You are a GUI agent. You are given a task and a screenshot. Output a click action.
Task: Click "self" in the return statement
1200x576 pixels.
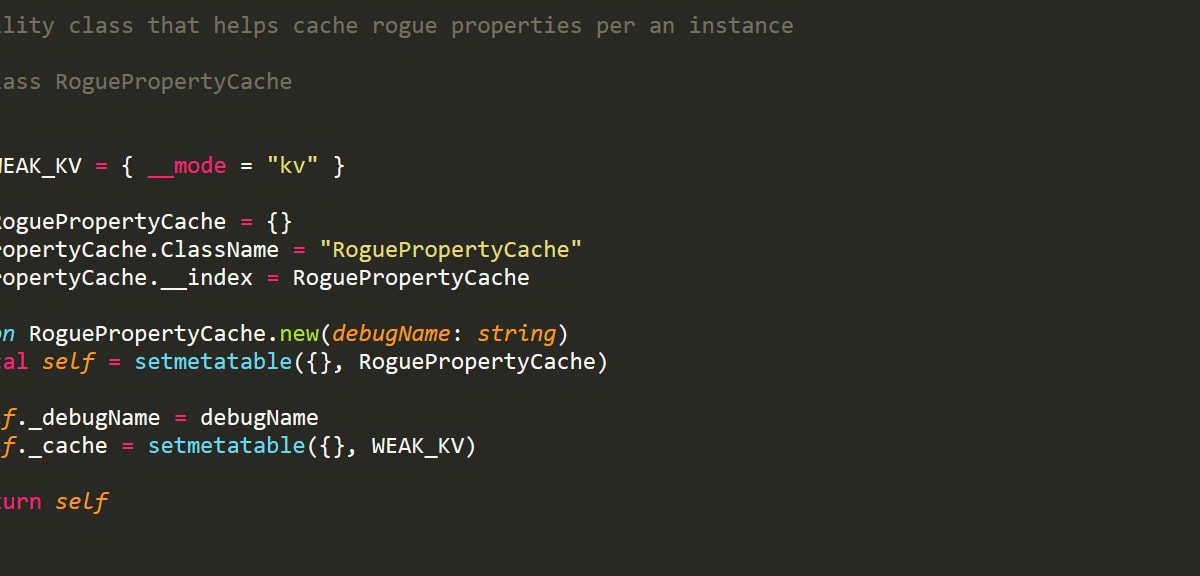point(81,501)
